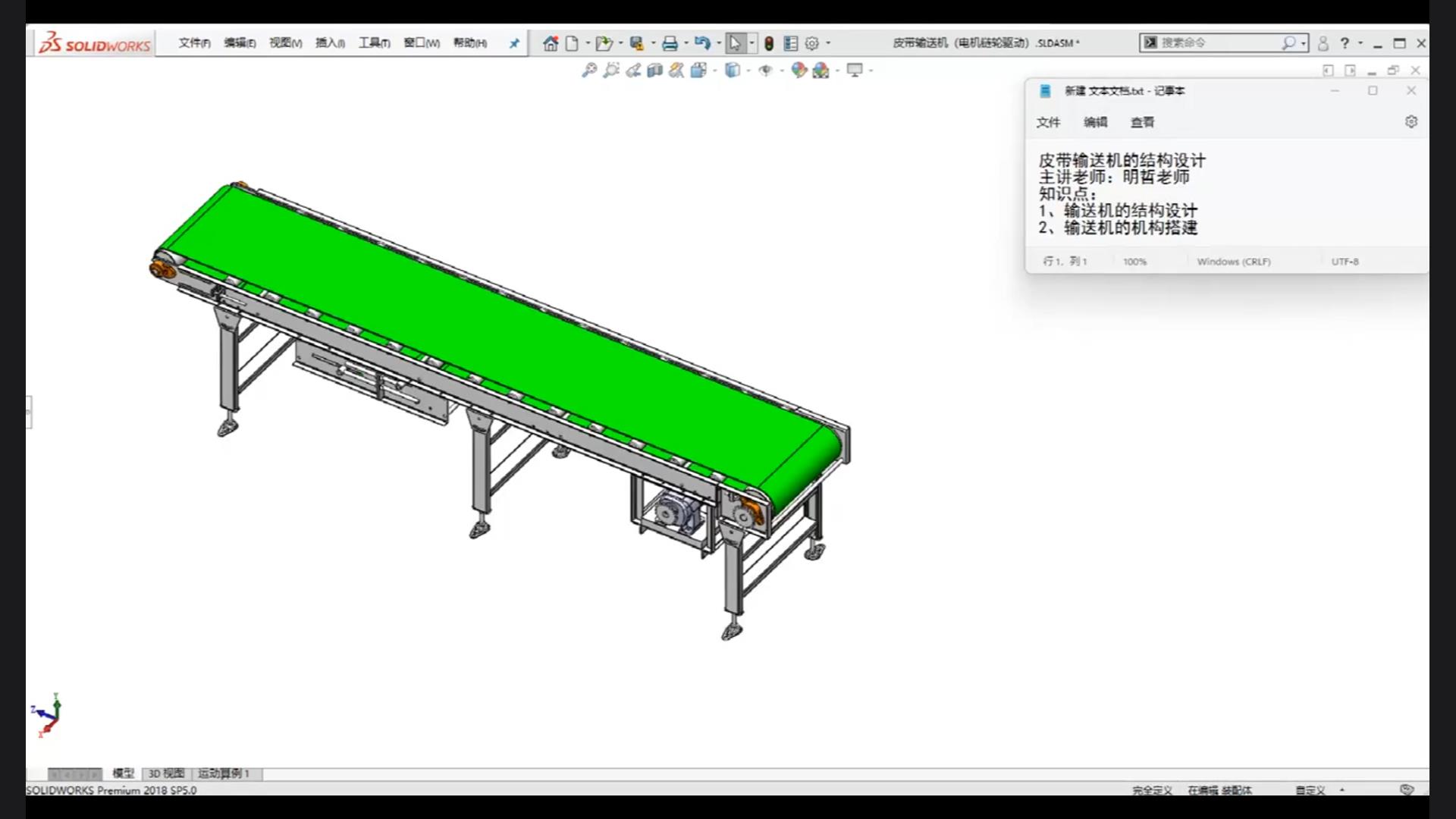Click the XYZ coordinate triad
Viewport: 1456px width, 819px height.
[47, 714]
